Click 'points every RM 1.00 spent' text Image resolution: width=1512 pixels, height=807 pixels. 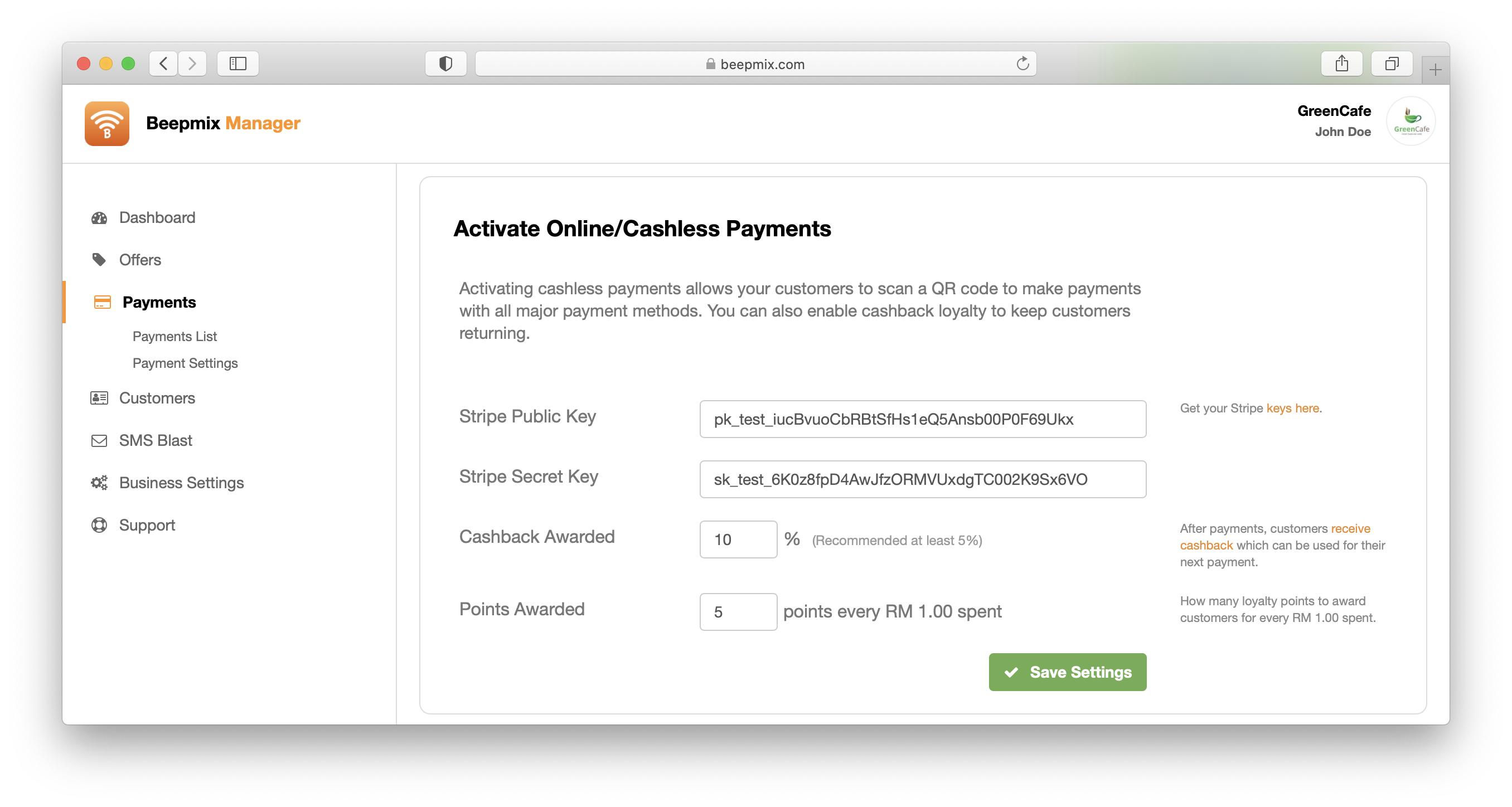[x=892, y=611]
